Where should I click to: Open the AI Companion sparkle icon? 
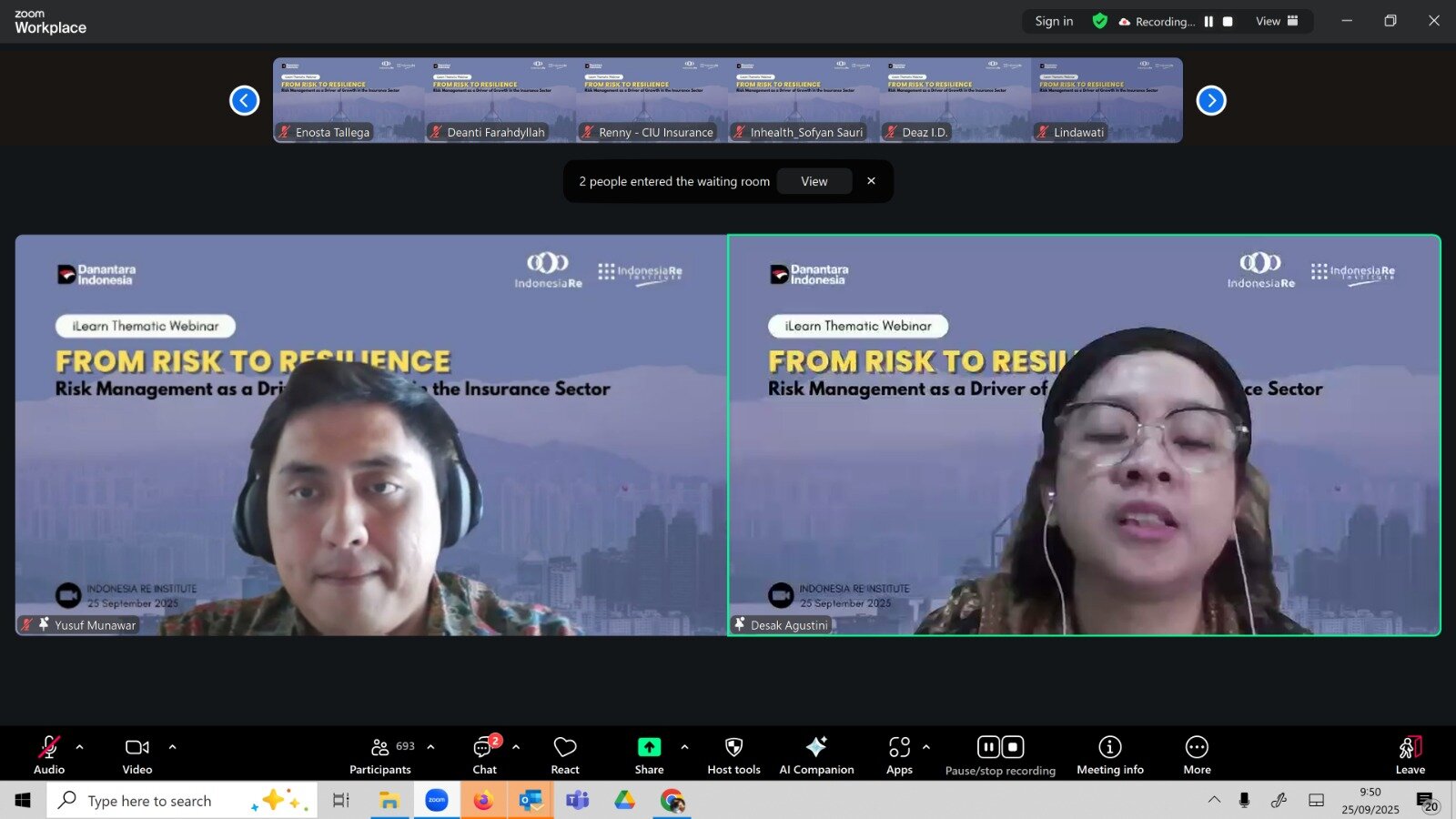[816, 747]
